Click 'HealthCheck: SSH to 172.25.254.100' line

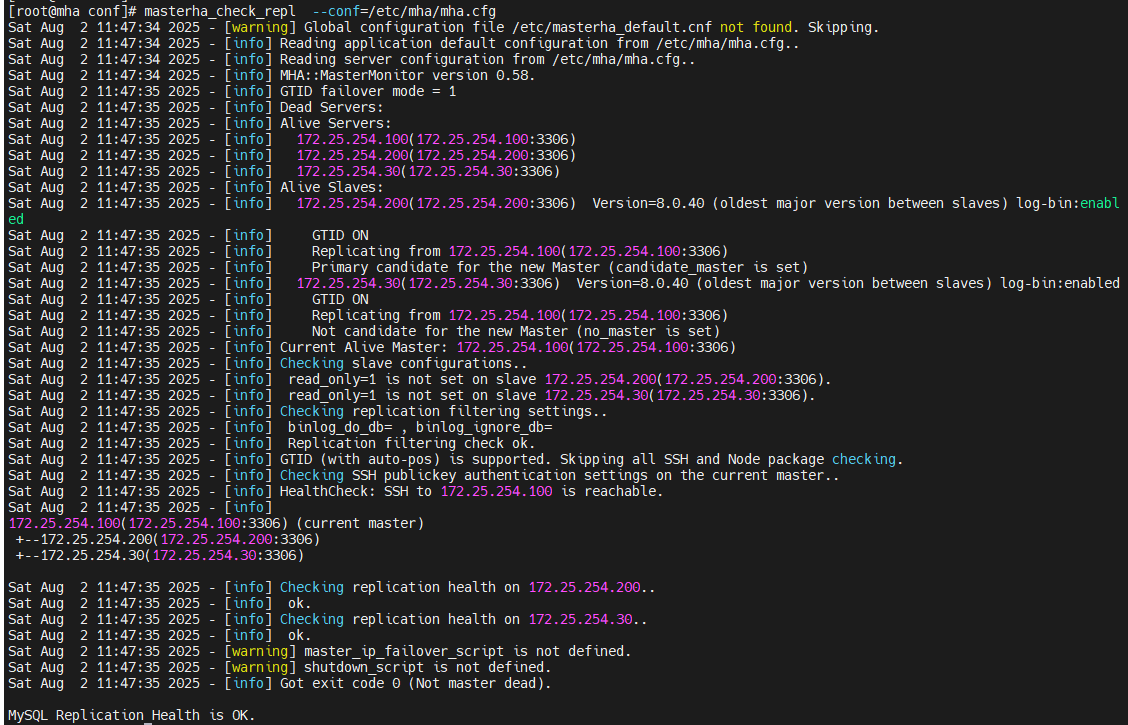(x=471, y=491)
